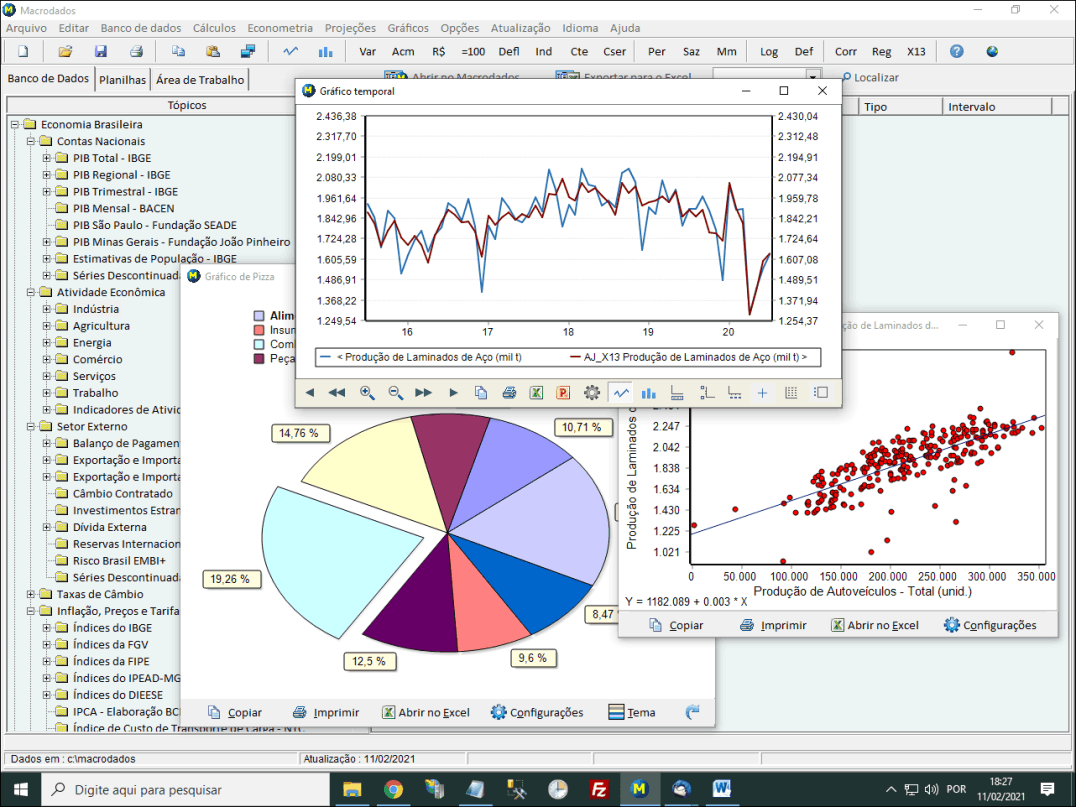Viewport: 1076px width, 807px height.
Task: Open the blue Help question-mark icon
Action: pyautogui.click(x=957, y=51)
